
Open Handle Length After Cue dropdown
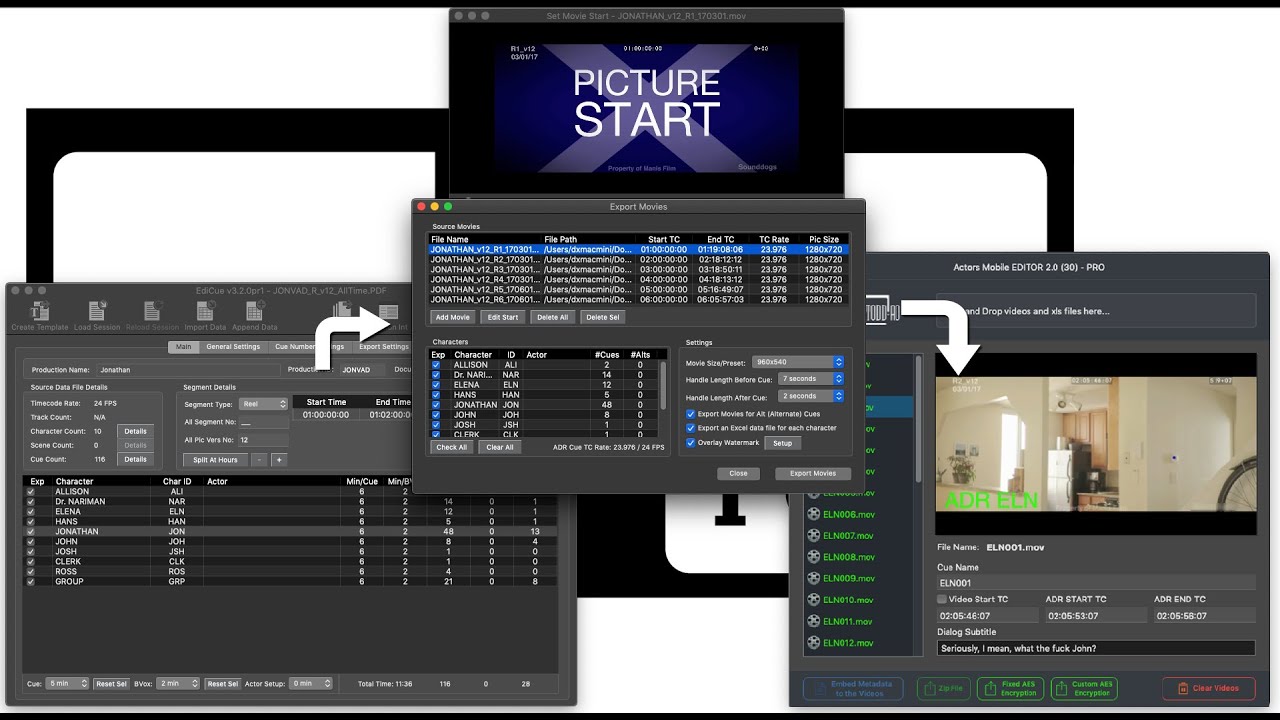coord(811,396)
